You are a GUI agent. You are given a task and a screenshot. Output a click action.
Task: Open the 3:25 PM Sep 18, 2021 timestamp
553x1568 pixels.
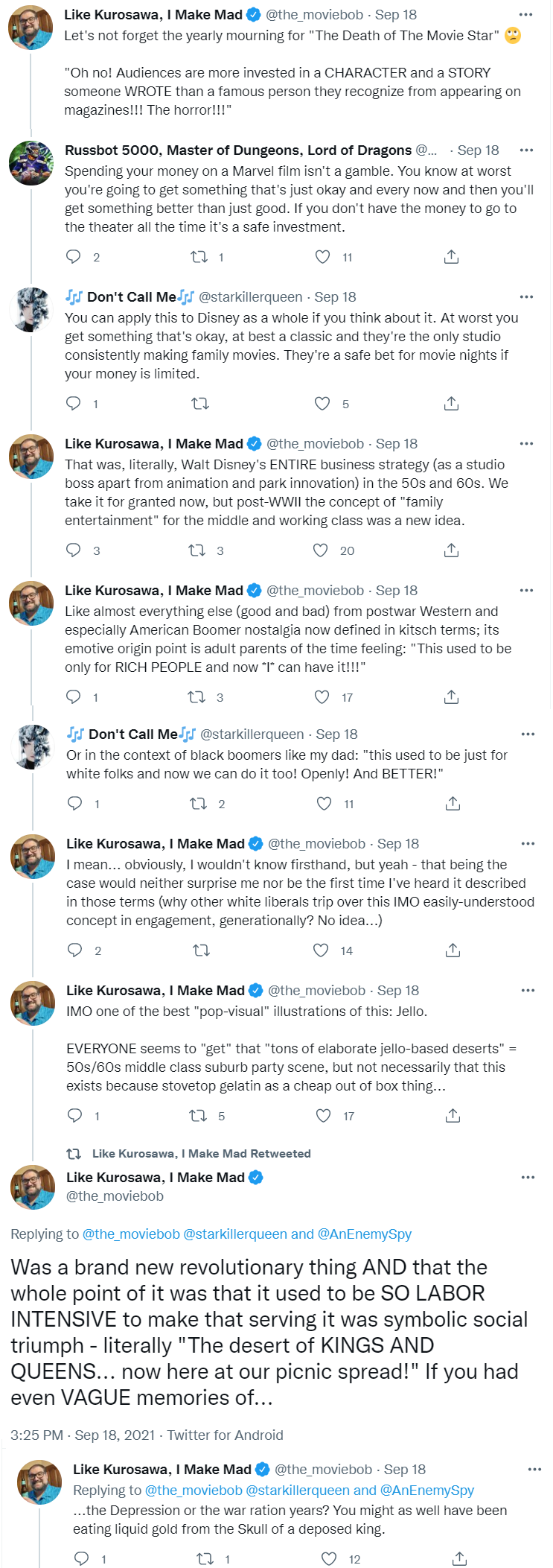(x=83, y=1435)
